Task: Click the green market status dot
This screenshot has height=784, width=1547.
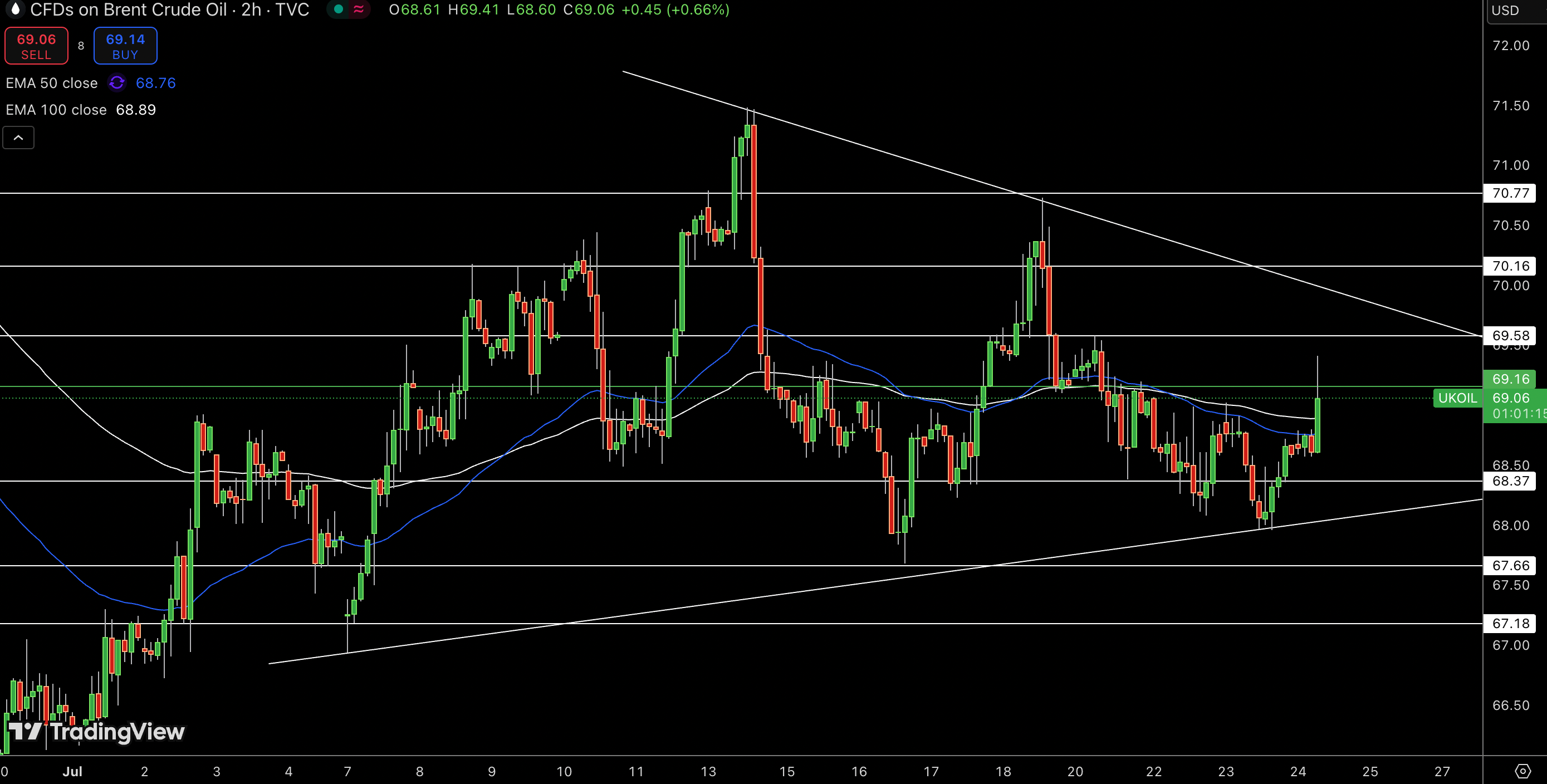Action: pos(338,9)
